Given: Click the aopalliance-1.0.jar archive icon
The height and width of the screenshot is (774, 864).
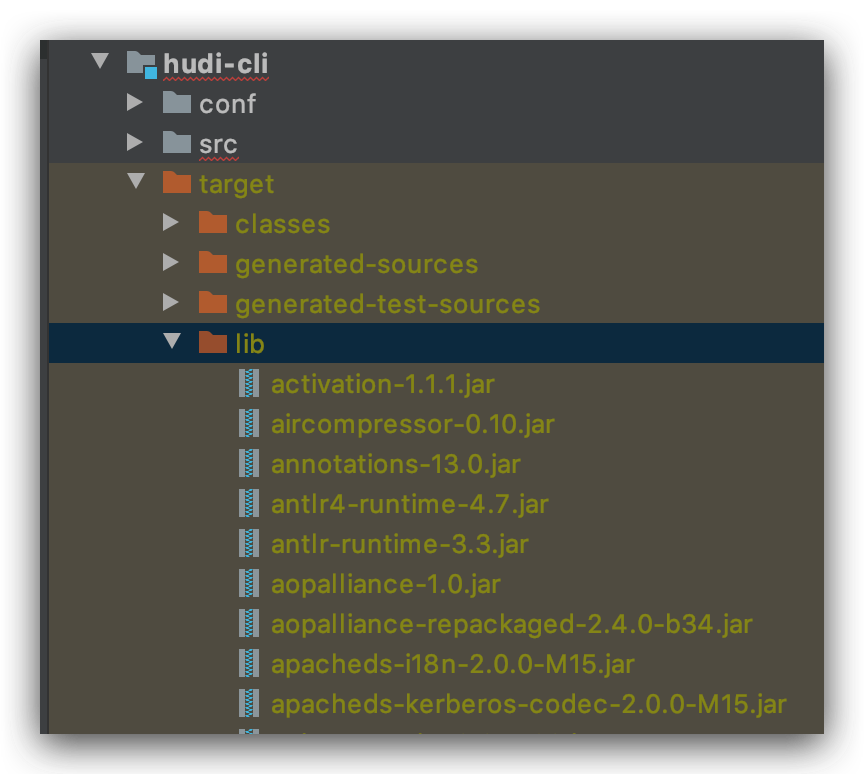Looking at the screenshot, I should pos(249,583).
